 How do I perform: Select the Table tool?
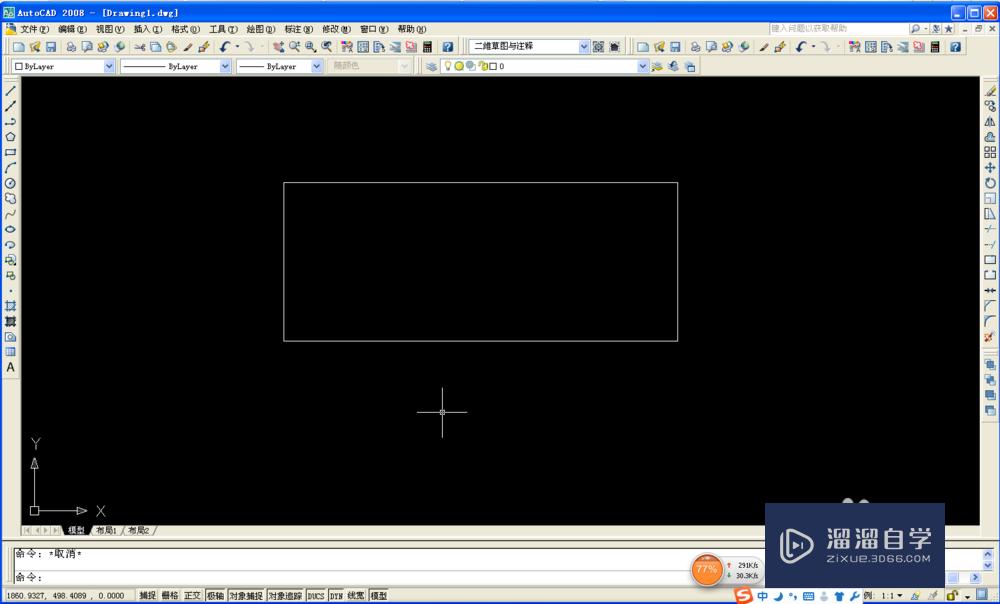click(x=10, y=352)
